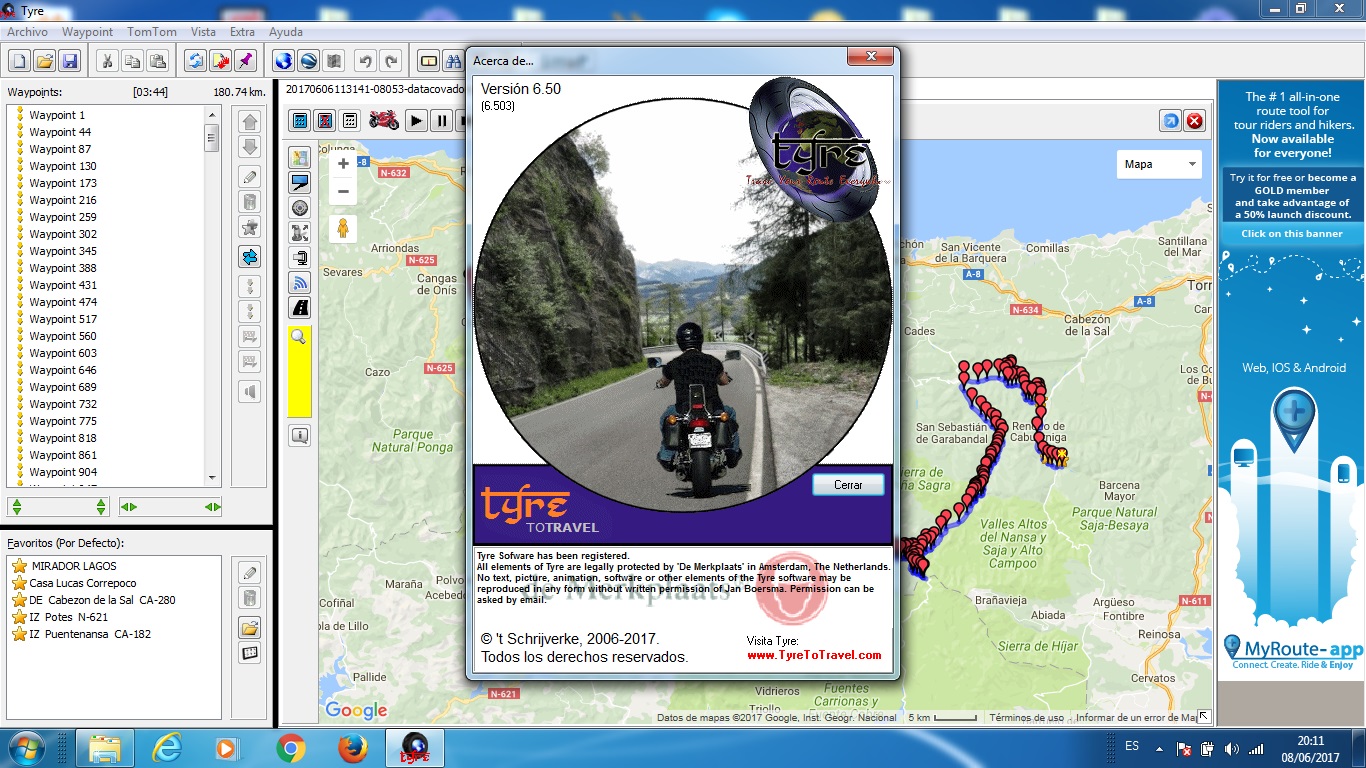Open the Extra menu
This screenshot has width=1366, height=768.
click(242, 32)
